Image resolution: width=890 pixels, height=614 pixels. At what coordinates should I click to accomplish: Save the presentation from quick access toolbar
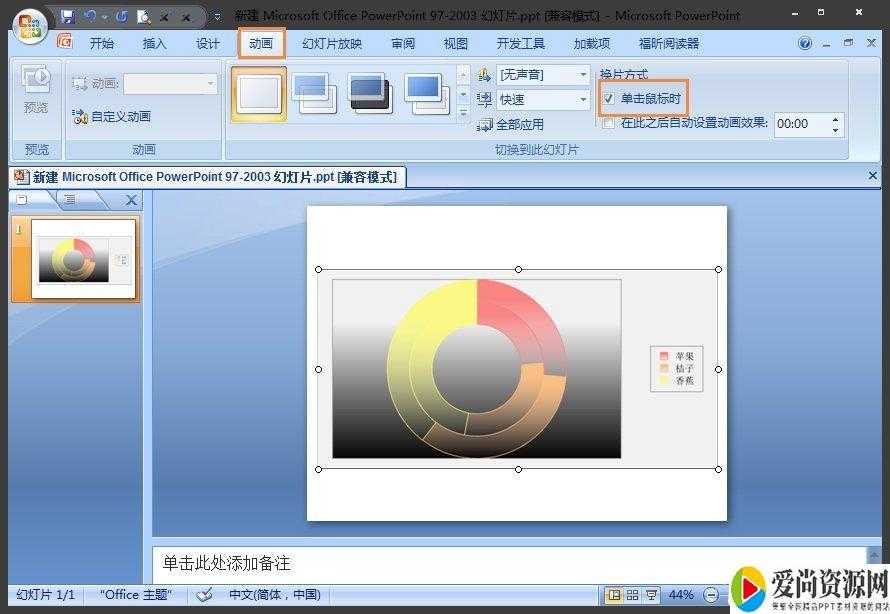68,16
